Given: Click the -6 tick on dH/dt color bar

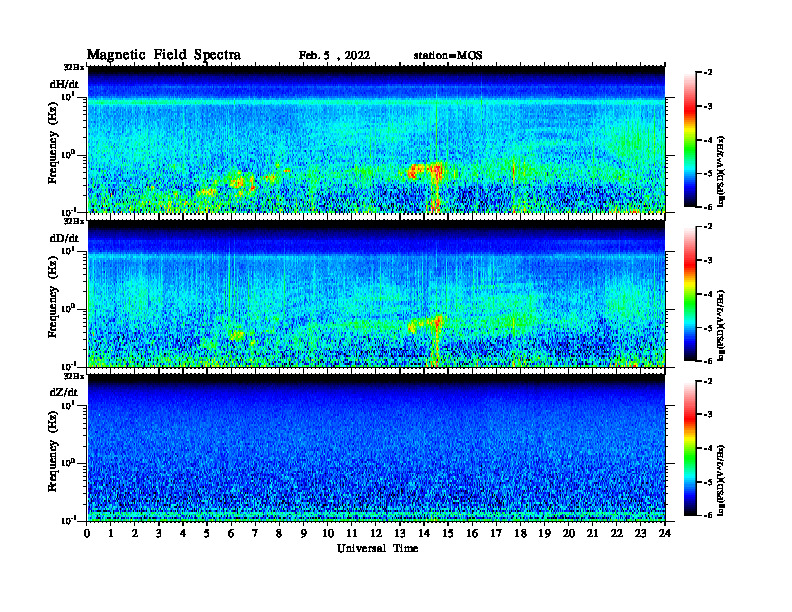Looking at the screenshot, I should 708,207.
